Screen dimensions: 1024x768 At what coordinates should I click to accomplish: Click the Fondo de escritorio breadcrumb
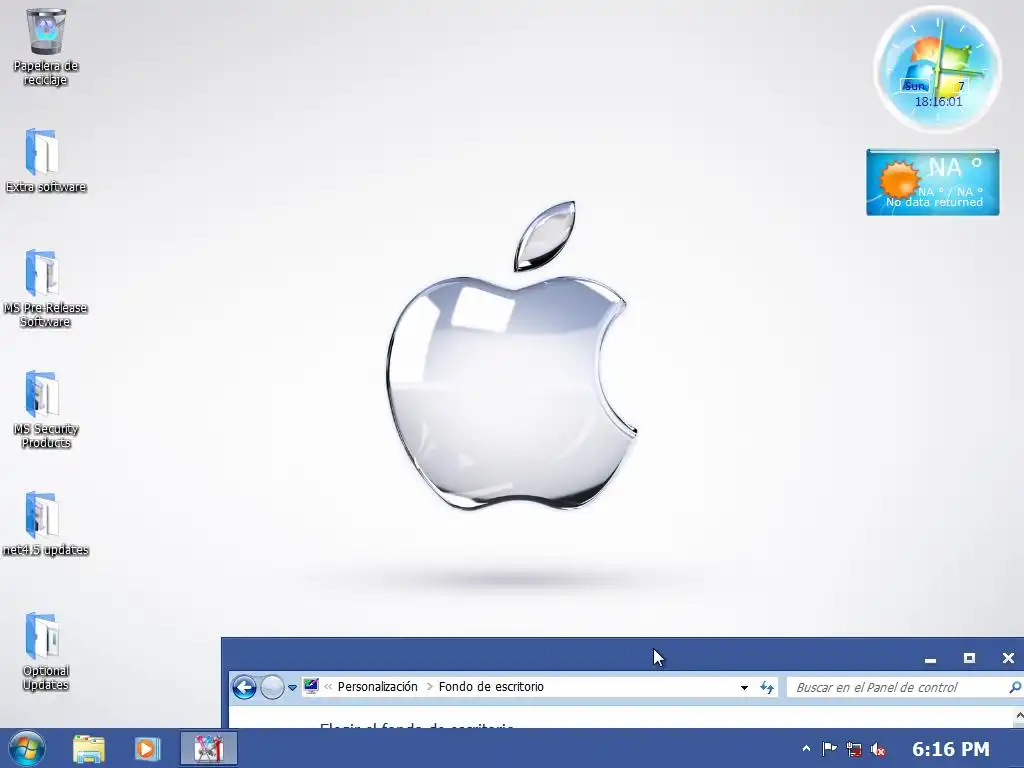(491, 686)
